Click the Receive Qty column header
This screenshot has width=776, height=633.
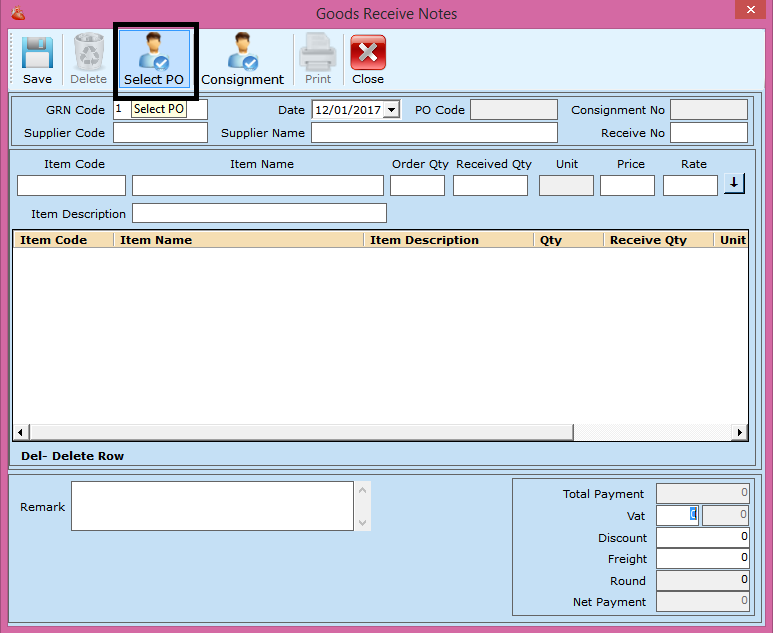[x=648, y=240]
